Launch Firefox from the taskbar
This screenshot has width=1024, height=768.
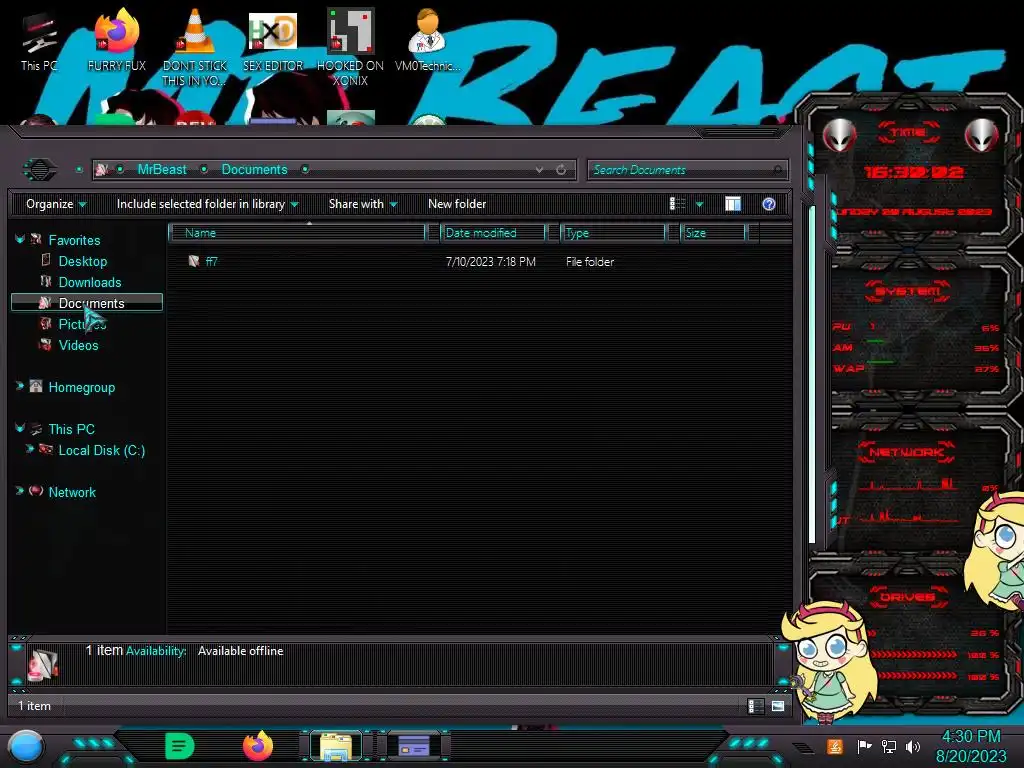pyautogui.click(x=258, y=746)
